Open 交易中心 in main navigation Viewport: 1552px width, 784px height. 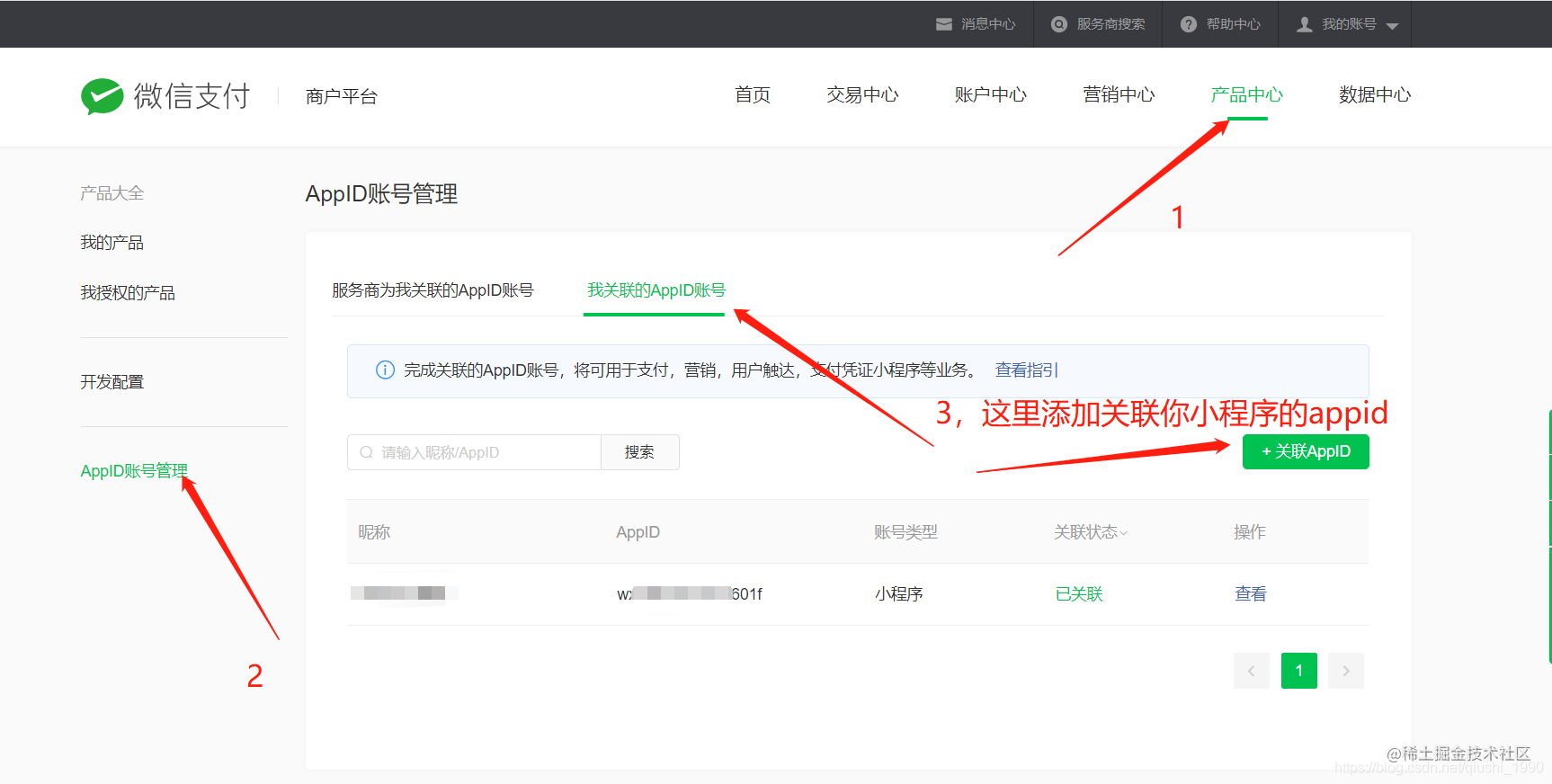click(x=862, y=94)
